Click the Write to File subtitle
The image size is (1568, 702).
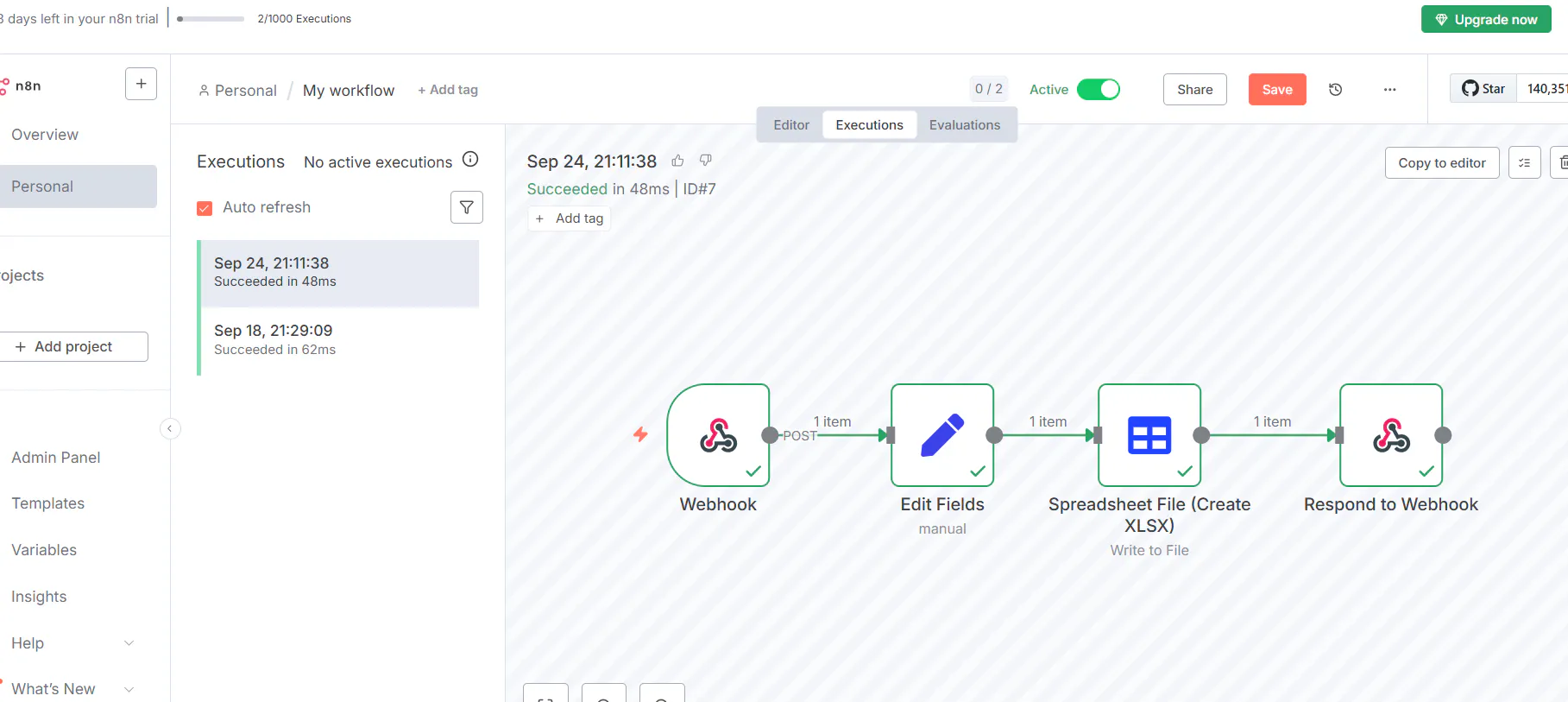click(x=1149, y=551)
